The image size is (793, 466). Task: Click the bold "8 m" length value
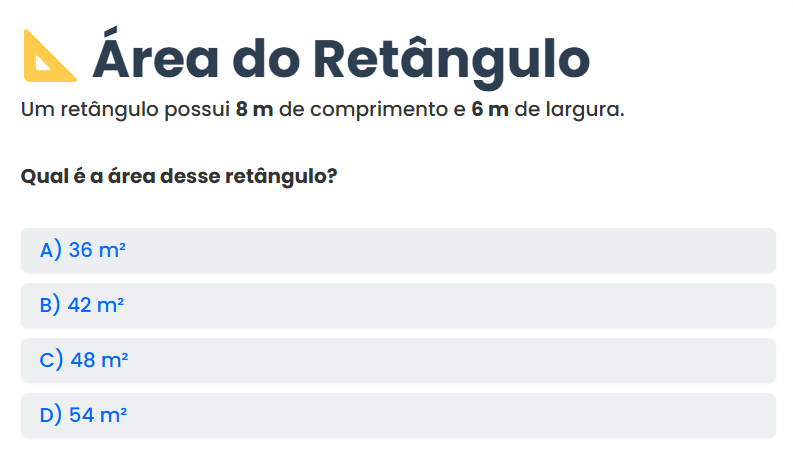[254, 109]
